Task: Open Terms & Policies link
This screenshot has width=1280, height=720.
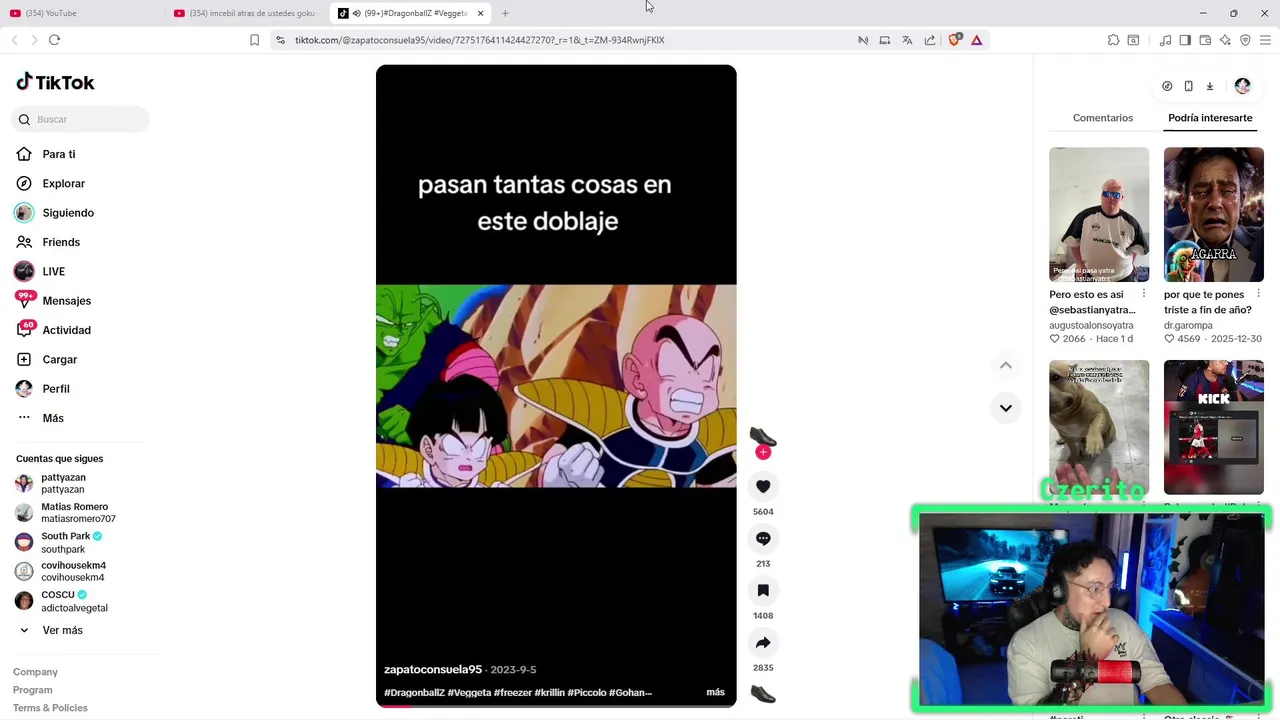Action: (x=50, y=708)
